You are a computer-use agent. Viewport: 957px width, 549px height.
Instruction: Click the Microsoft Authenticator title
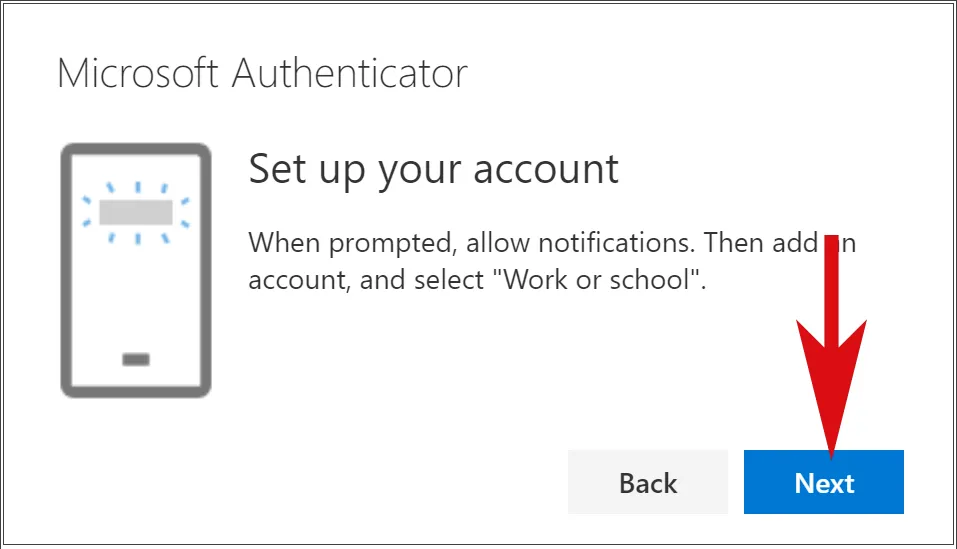click(262, 74)
